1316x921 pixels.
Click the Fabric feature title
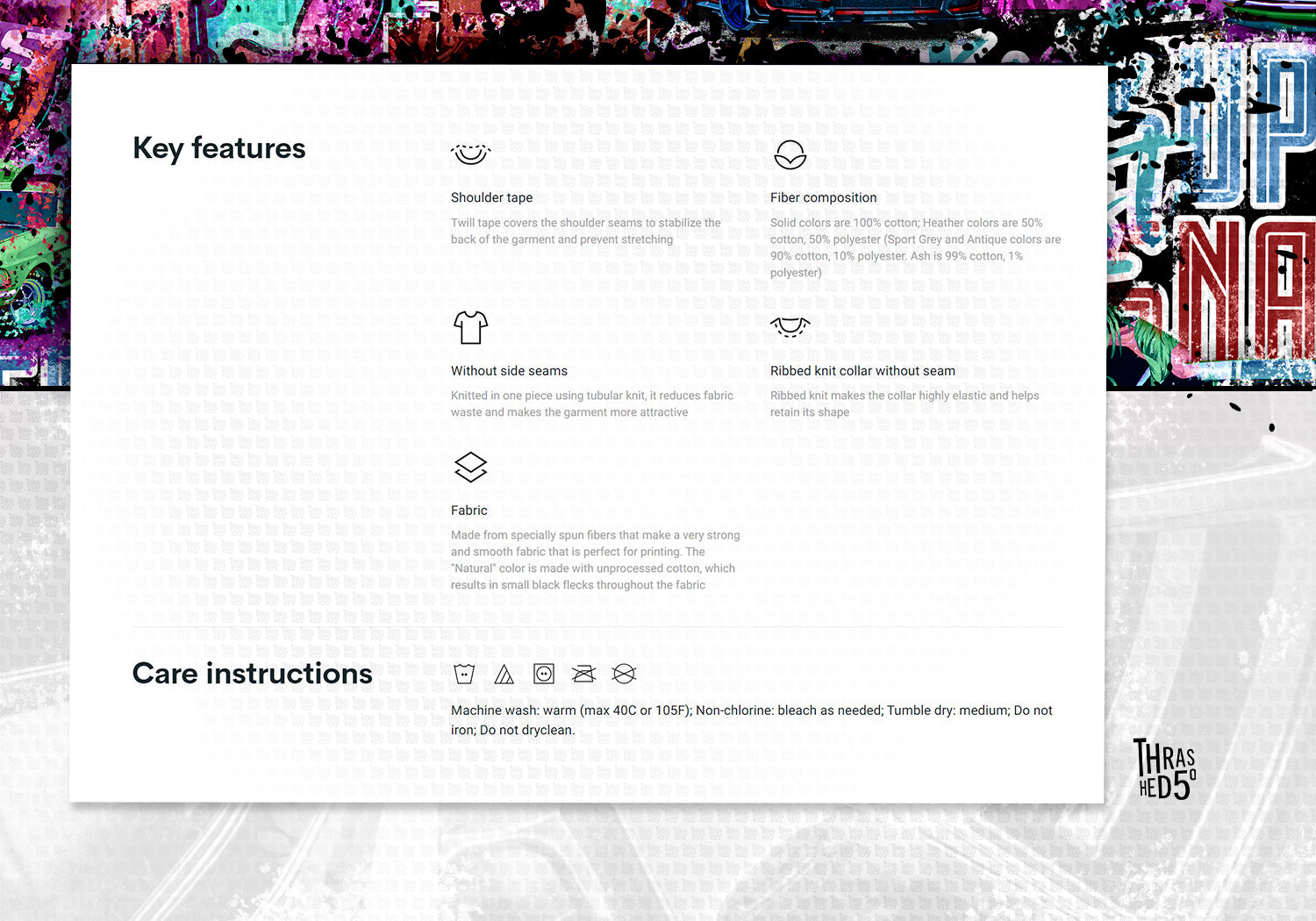(468, 510)
